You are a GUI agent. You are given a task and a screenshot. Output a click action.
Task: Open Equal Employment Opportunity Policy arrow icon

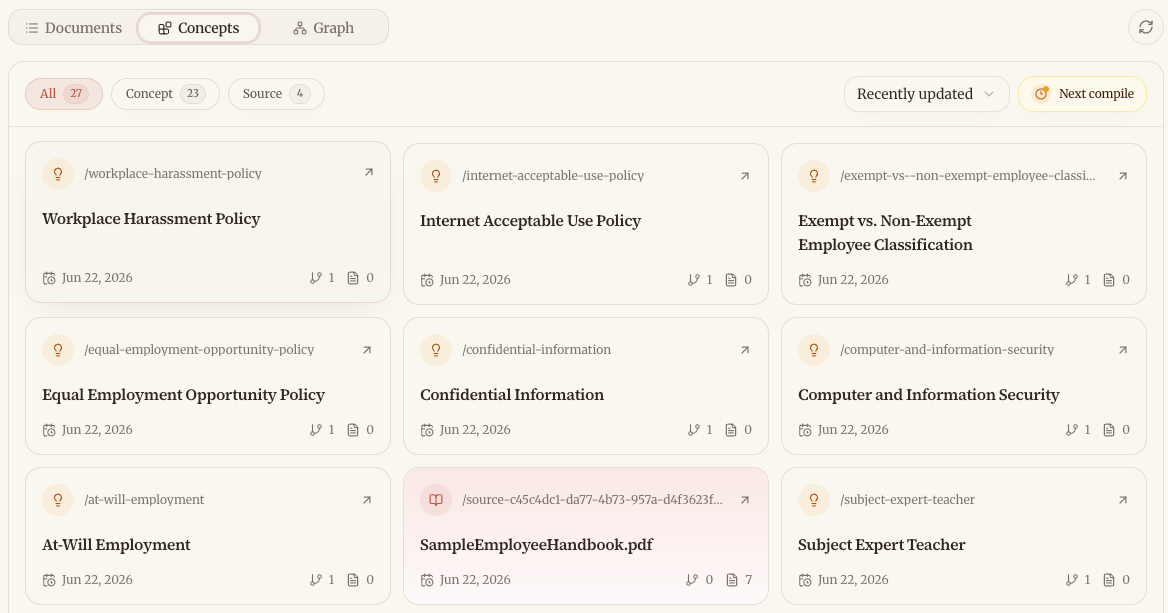click(366, 350)
